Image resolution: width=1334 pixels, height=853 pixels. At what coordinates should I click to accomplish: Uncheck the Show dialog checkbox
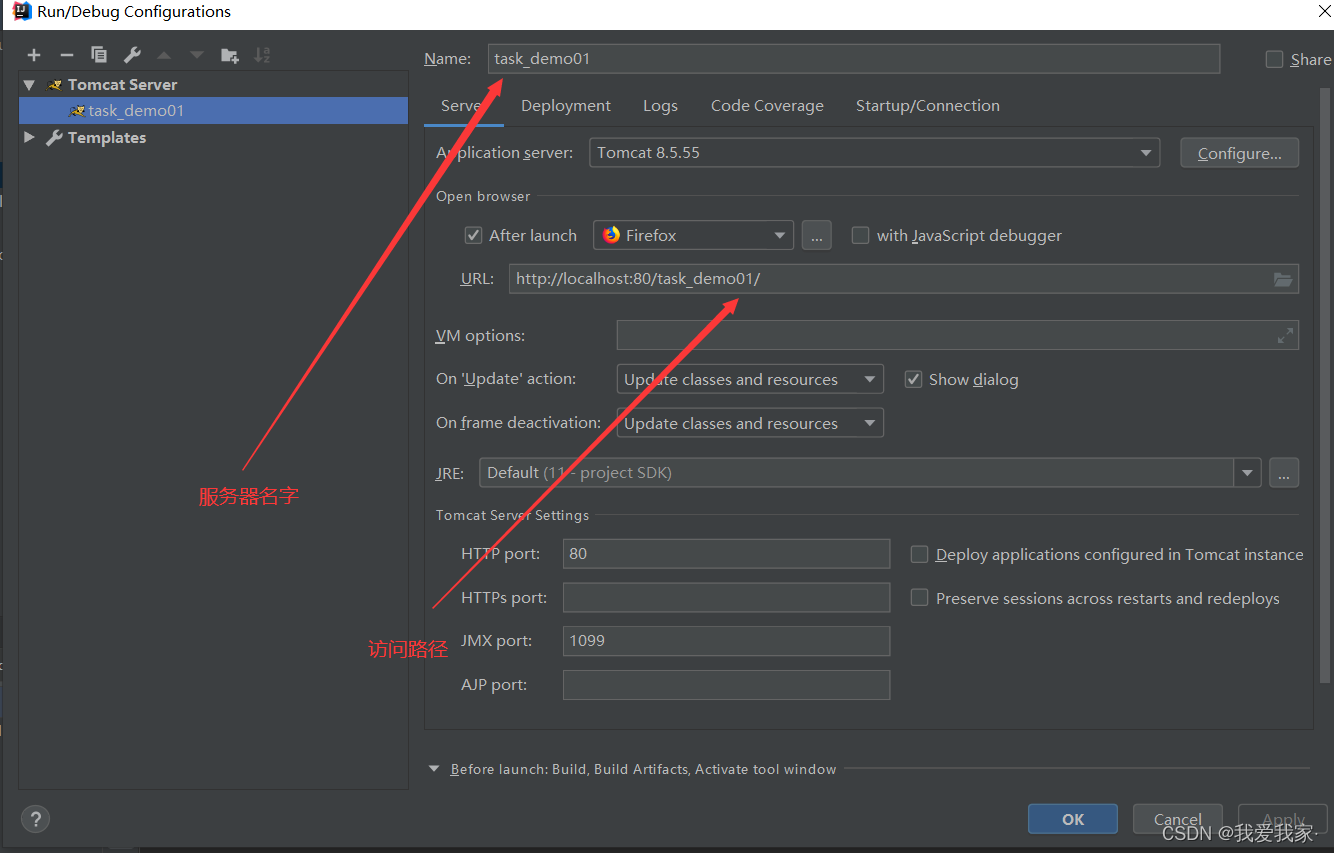click(x=913, y=379)
